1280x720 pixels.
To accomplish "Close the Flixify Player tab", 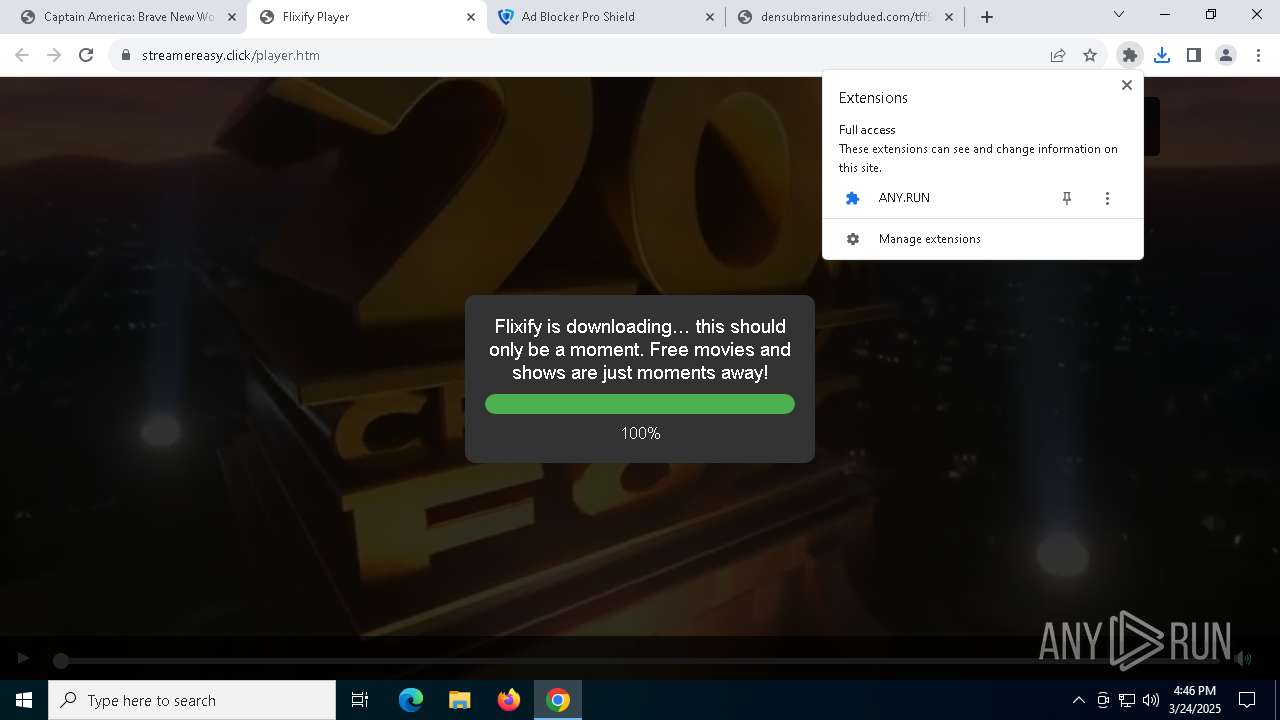I will 471,17.
